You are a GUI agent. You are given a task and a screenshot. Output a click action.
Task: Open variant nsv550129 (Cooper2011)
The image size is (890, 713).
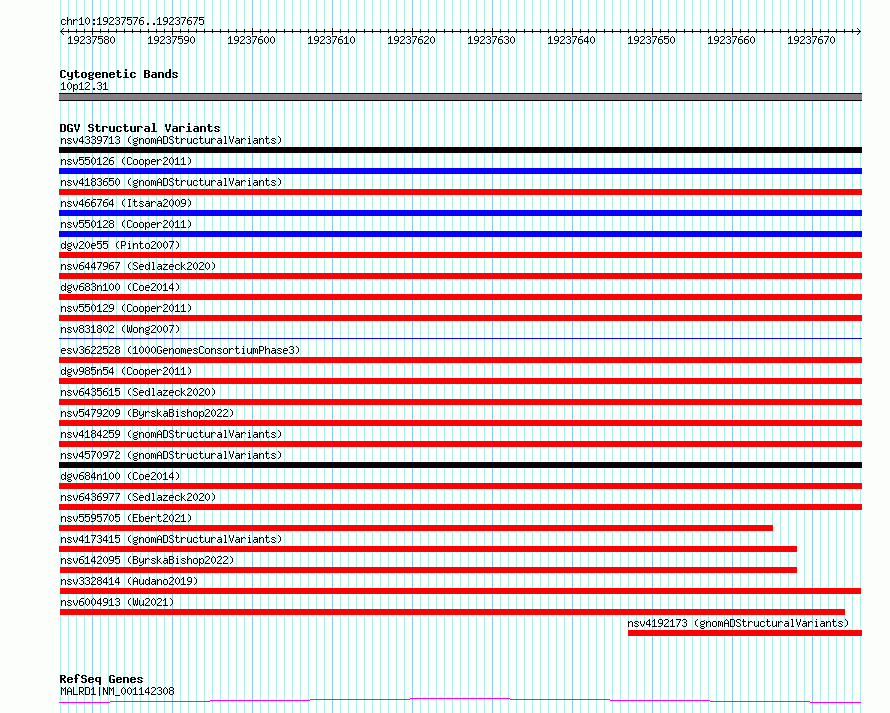pos(126,308)
